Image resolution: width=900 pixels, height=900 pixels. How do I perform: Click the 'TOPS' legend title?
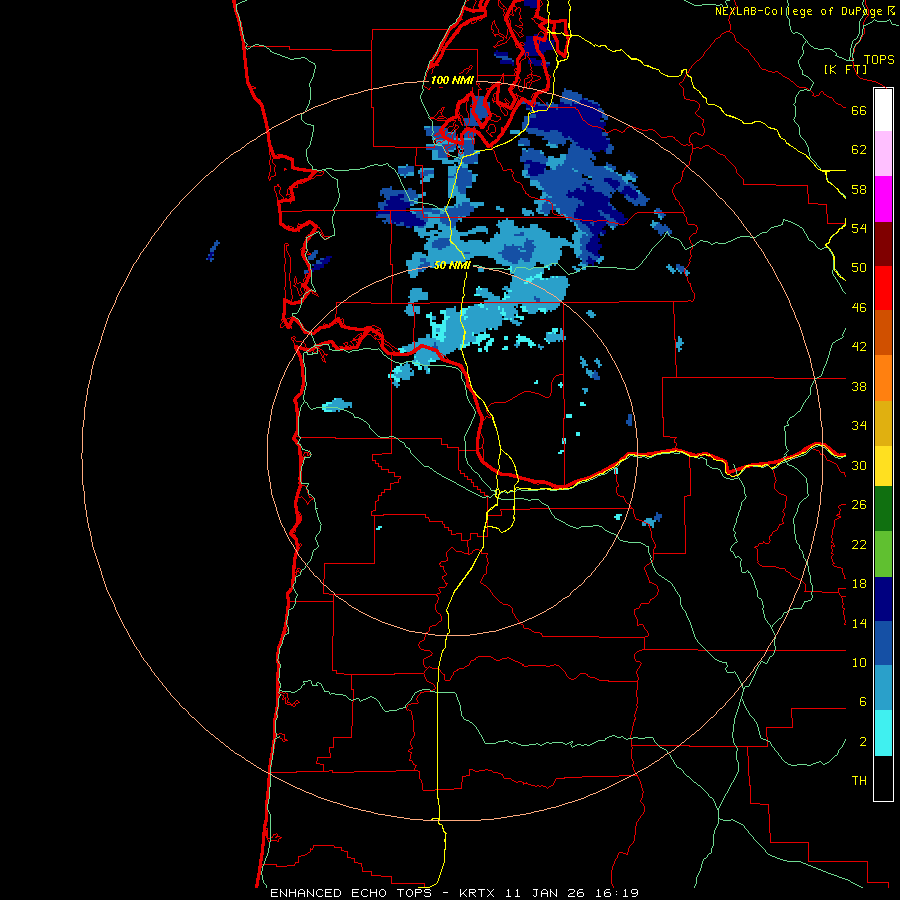[879, 60]
